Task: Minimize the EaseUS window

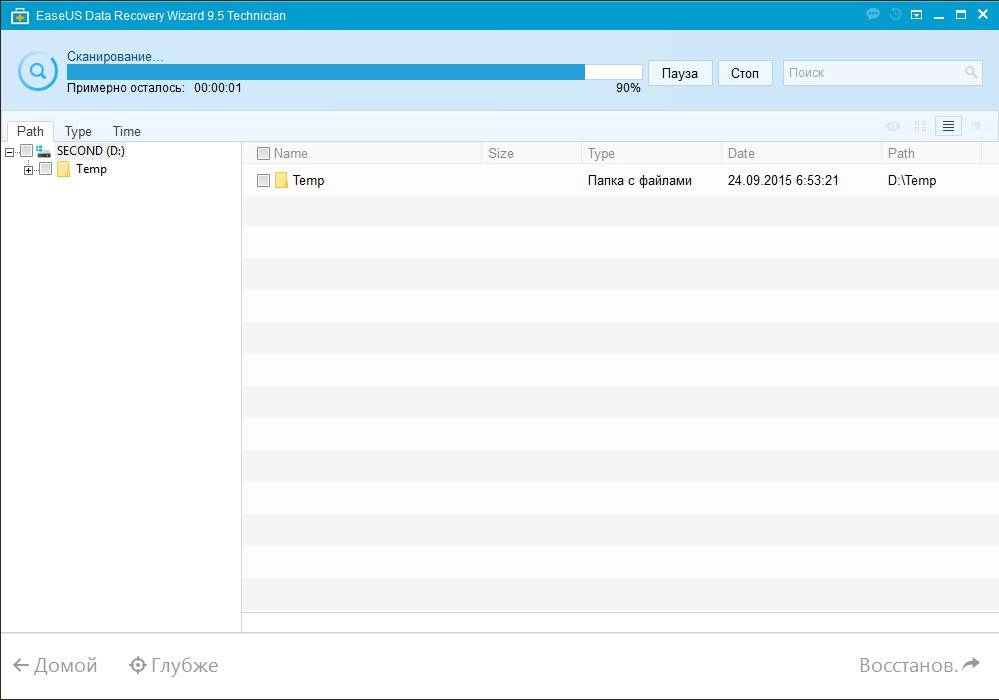Action: click(x=938, y=15)
